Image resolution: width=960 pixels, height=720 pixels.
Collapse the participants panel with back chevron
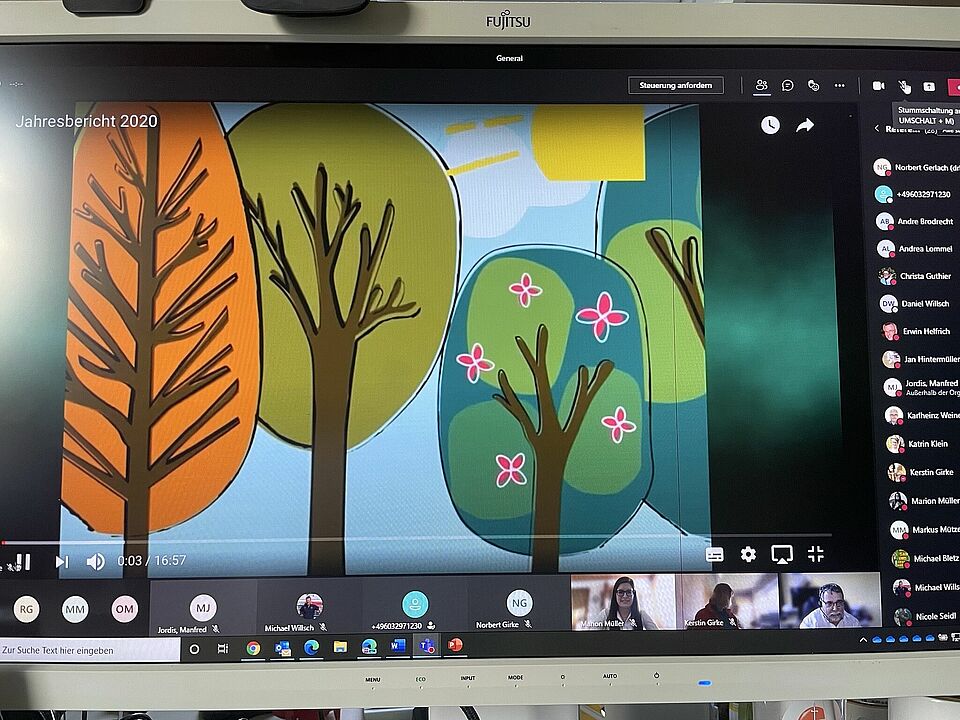tap(877, 128)
